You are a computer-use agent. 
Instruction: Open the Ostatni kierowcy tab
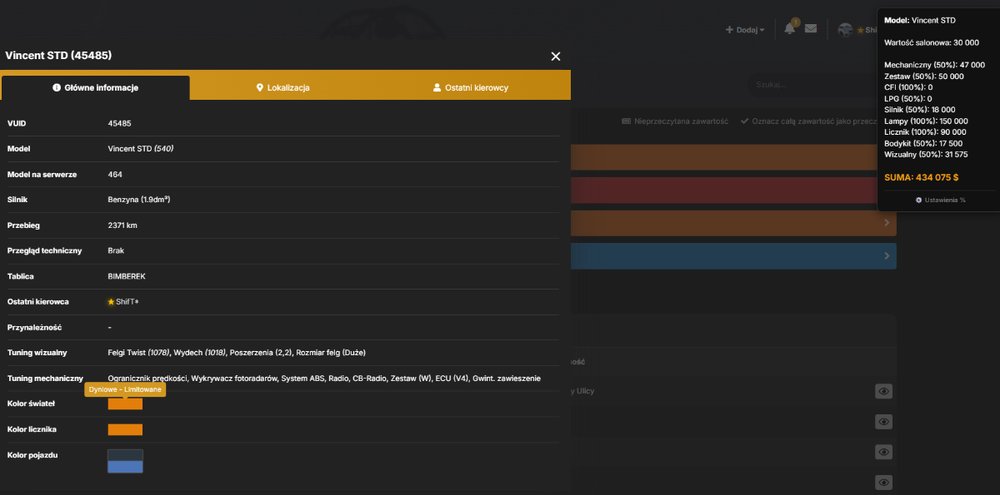[x=471, y=88]
